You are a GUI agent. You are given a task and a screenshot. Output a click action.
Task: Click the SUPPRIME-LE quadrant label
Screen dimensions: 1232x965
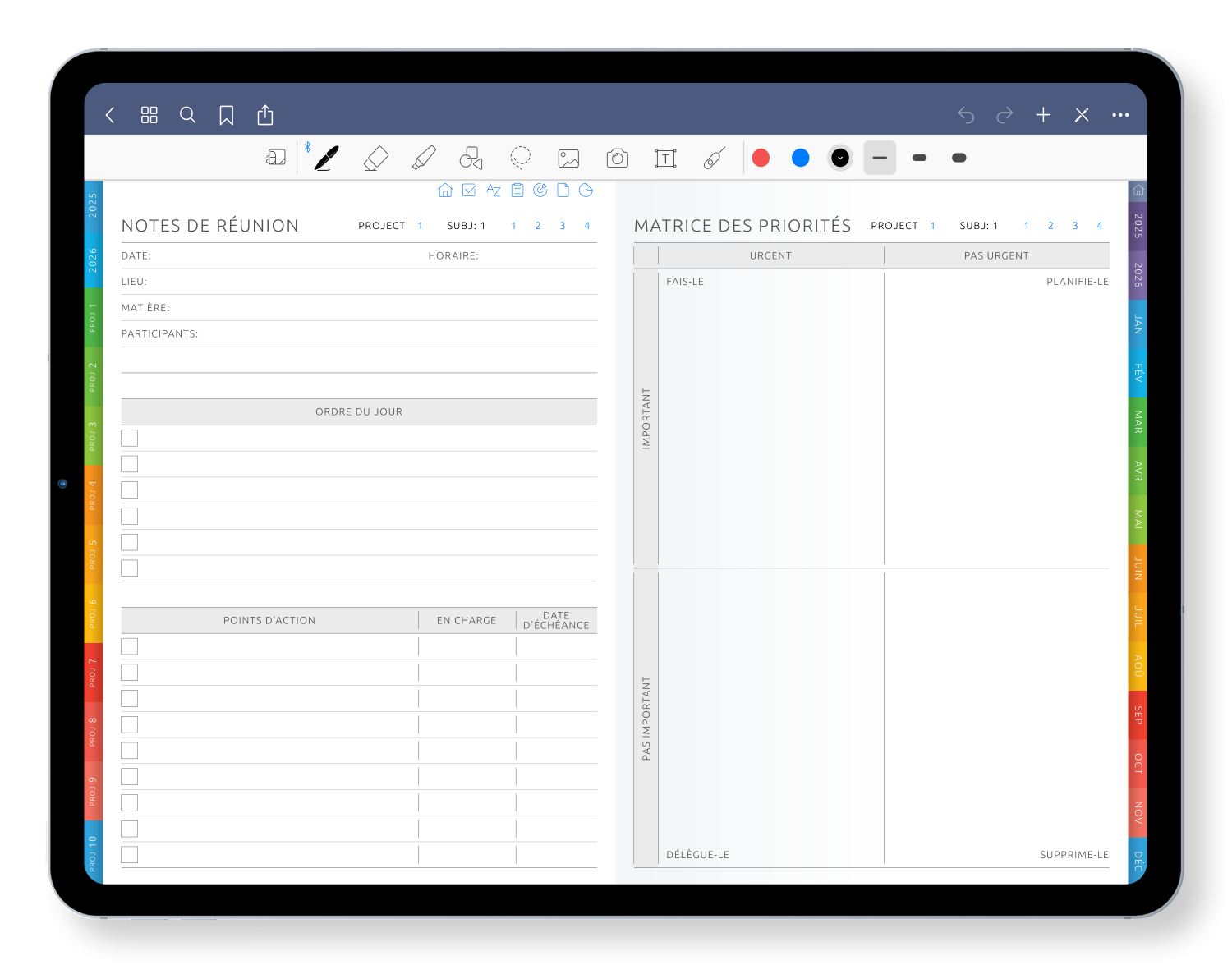click(x=1074, y=855)
